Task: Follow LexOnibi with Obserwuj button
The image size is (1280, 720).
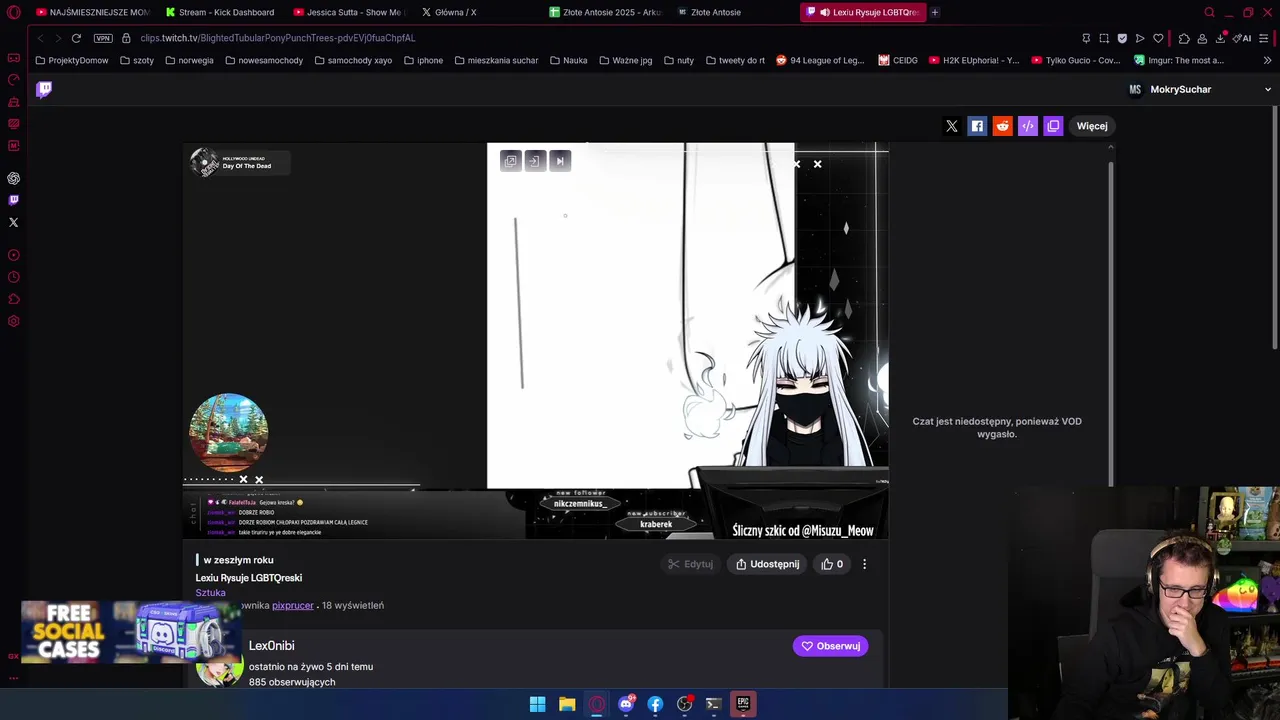Action: click(x=830, y=646)
